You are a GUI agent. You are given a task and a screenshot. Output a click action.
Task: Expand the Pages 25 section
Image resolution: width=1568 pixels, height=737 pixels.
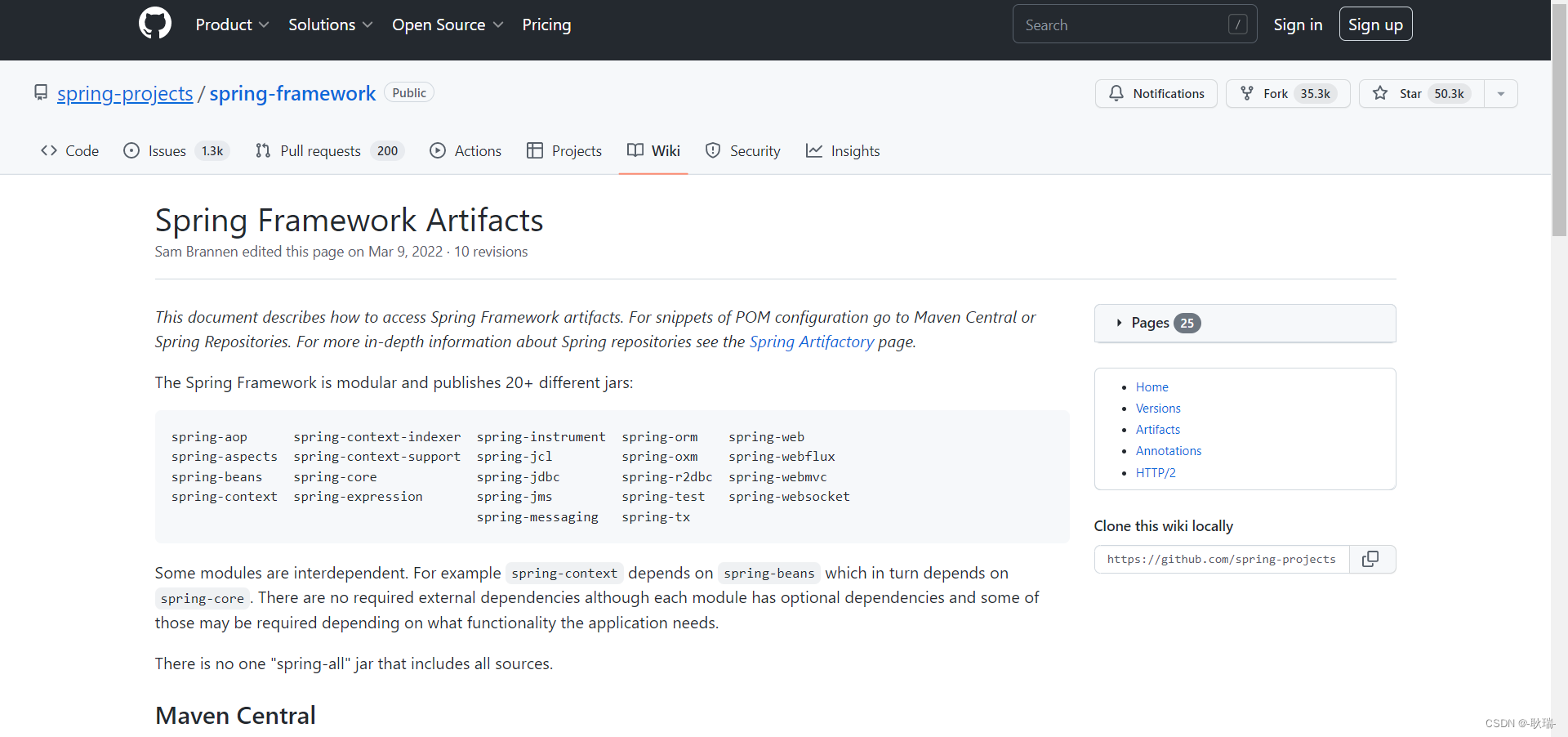pyautogui.click(x=1245, y=323)
